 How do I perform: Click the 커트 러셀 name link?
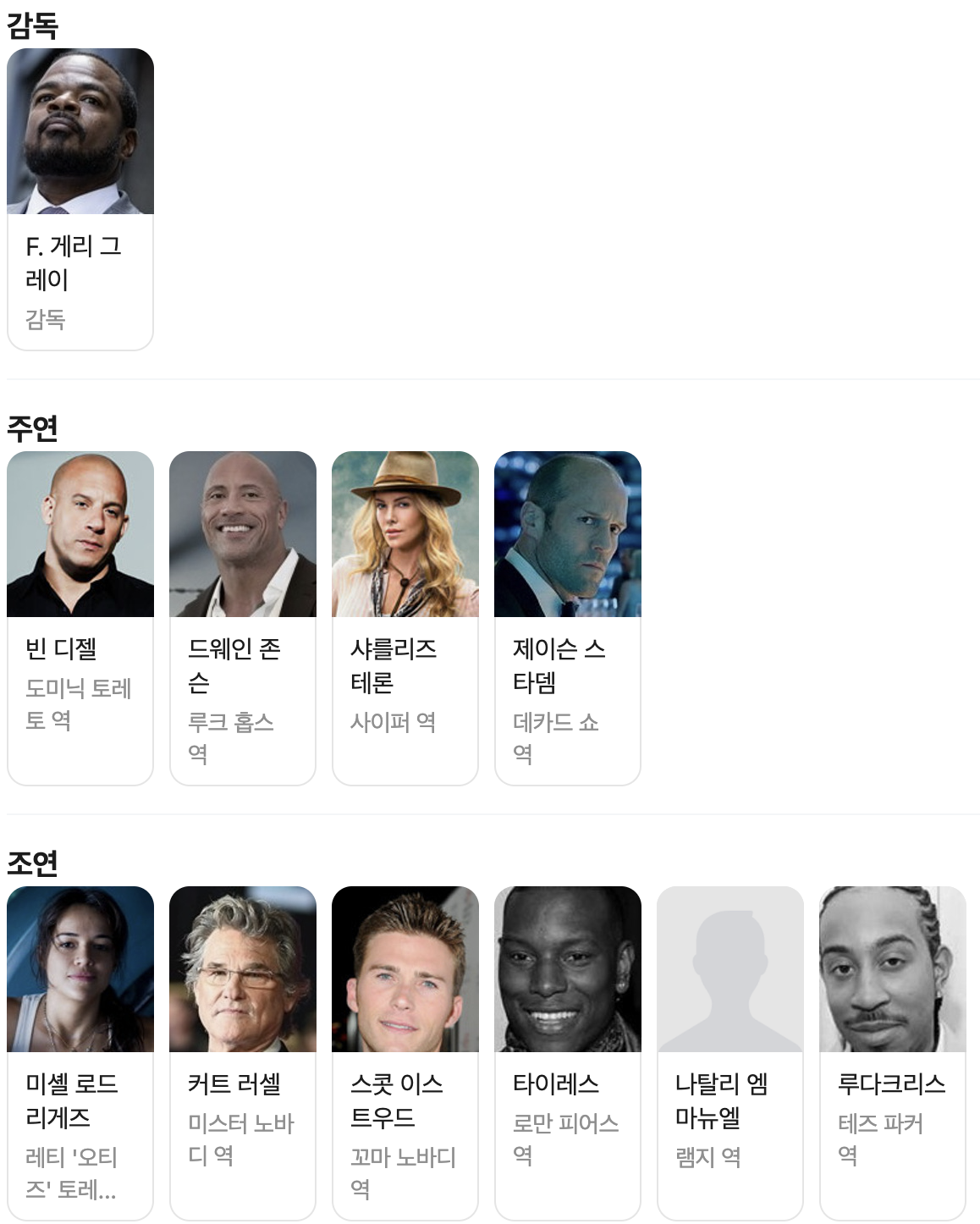(234, 1084)
